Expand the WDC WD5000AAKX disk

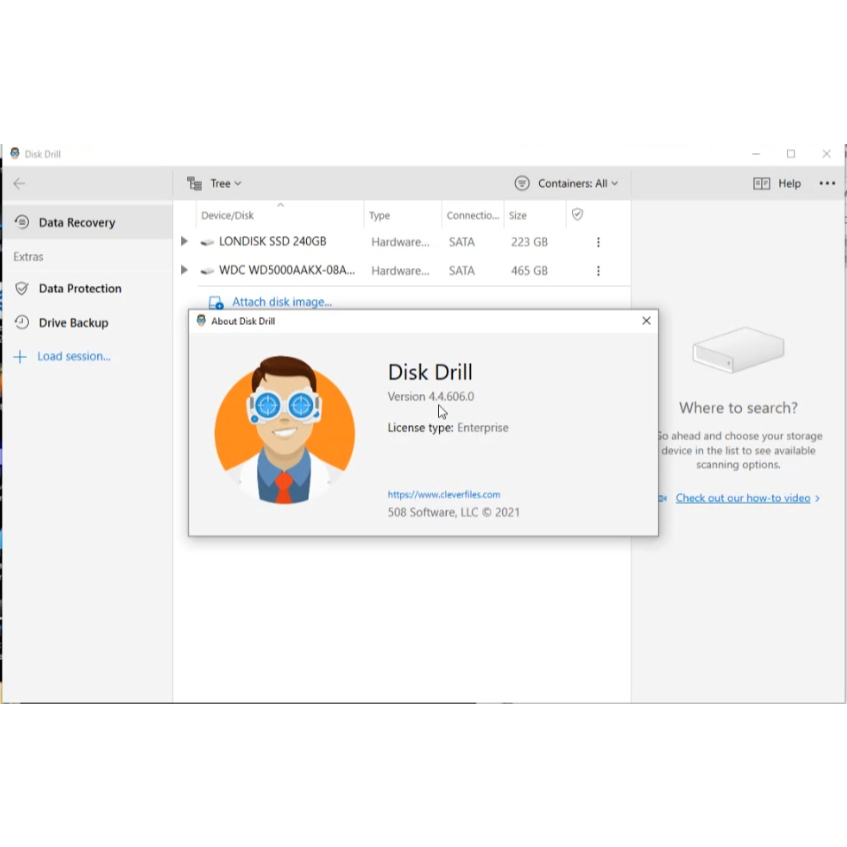pos(184,271)
